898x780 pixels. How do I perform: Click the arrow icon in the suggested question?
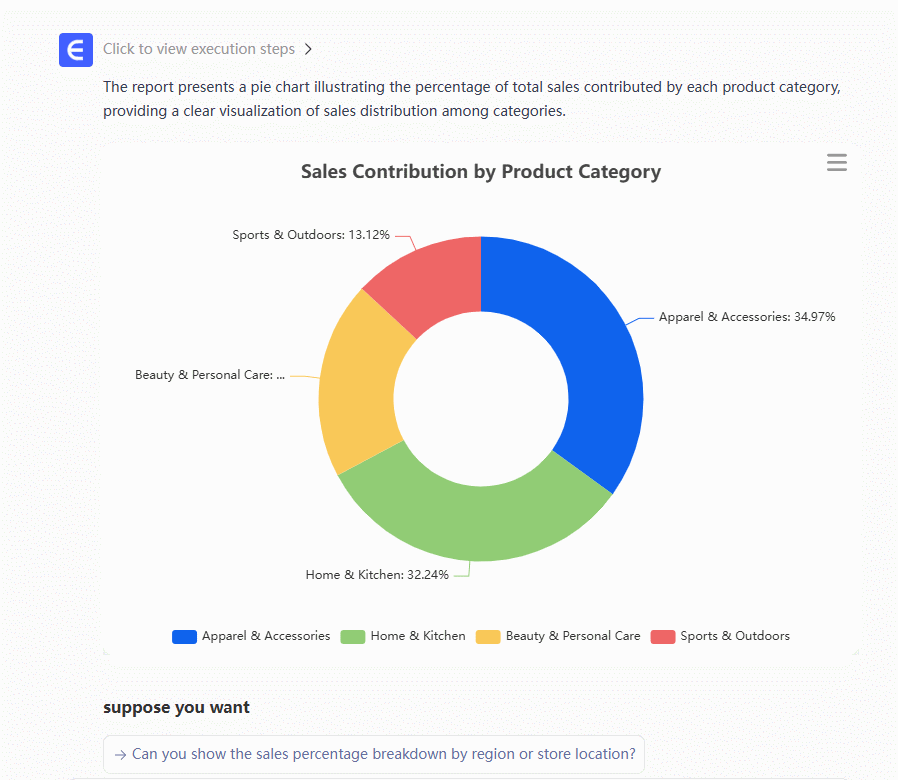point(120,754)
